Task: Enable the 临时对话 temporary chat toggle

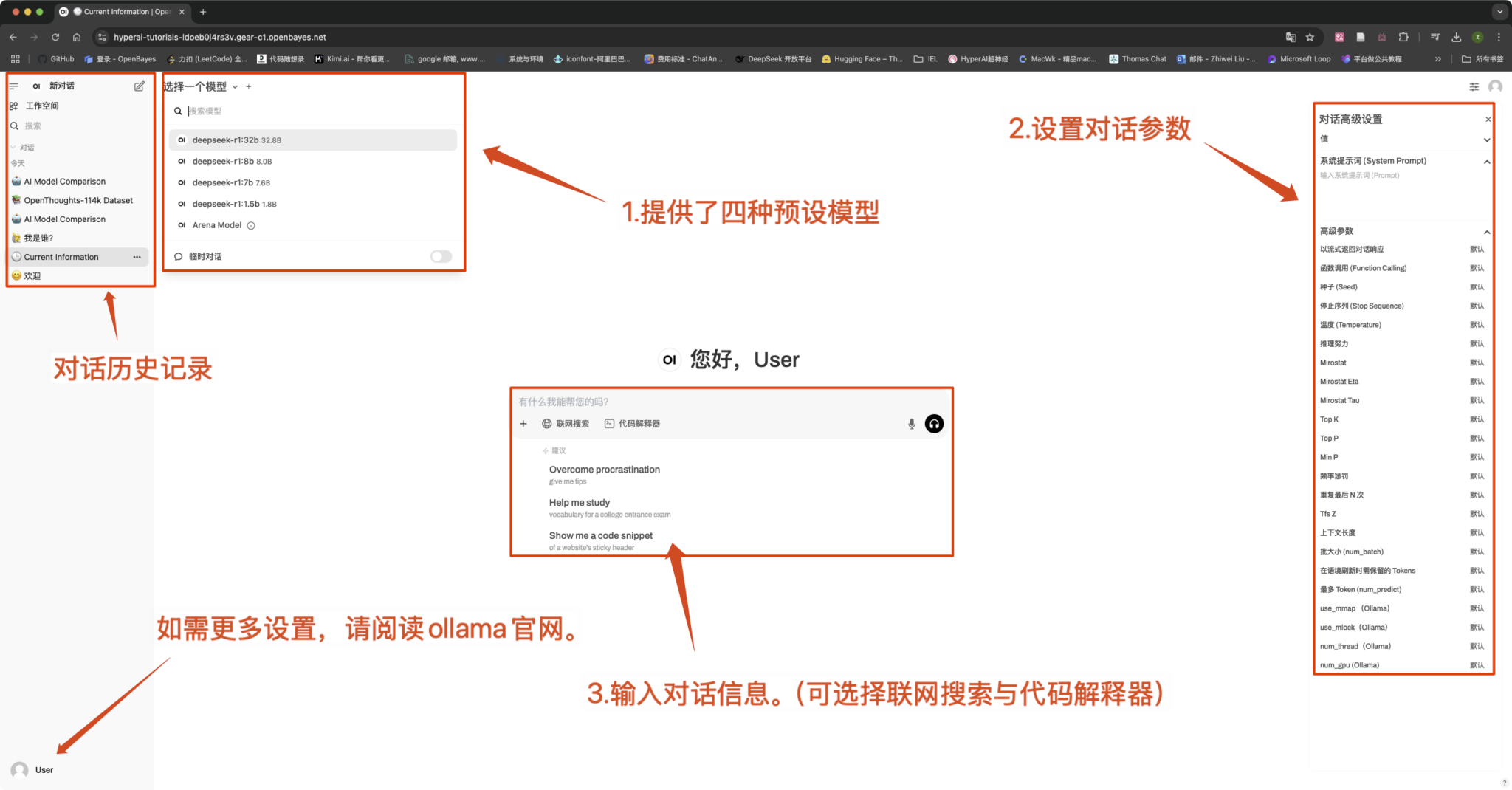Action: pyautogui.click(x=441, y=256)
